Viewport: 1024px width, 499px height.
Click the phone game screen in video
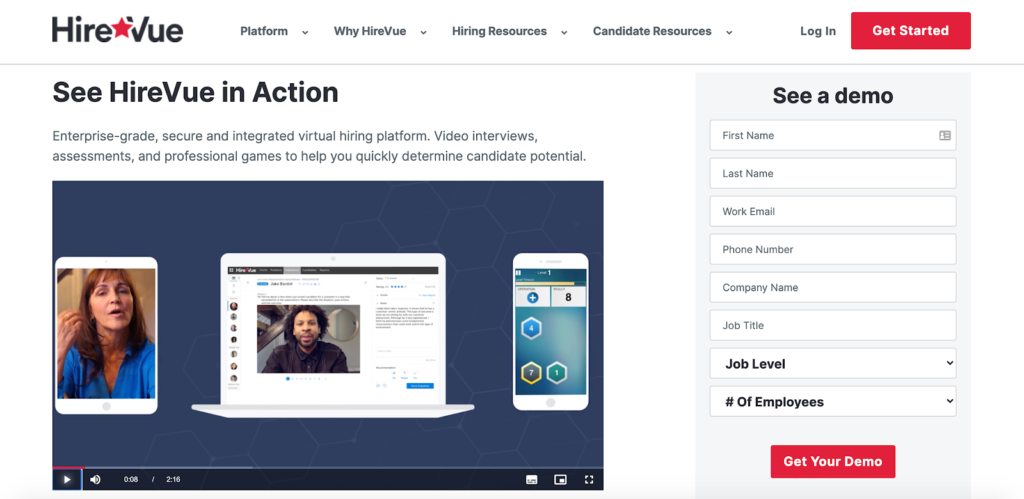tap(551, 331)
